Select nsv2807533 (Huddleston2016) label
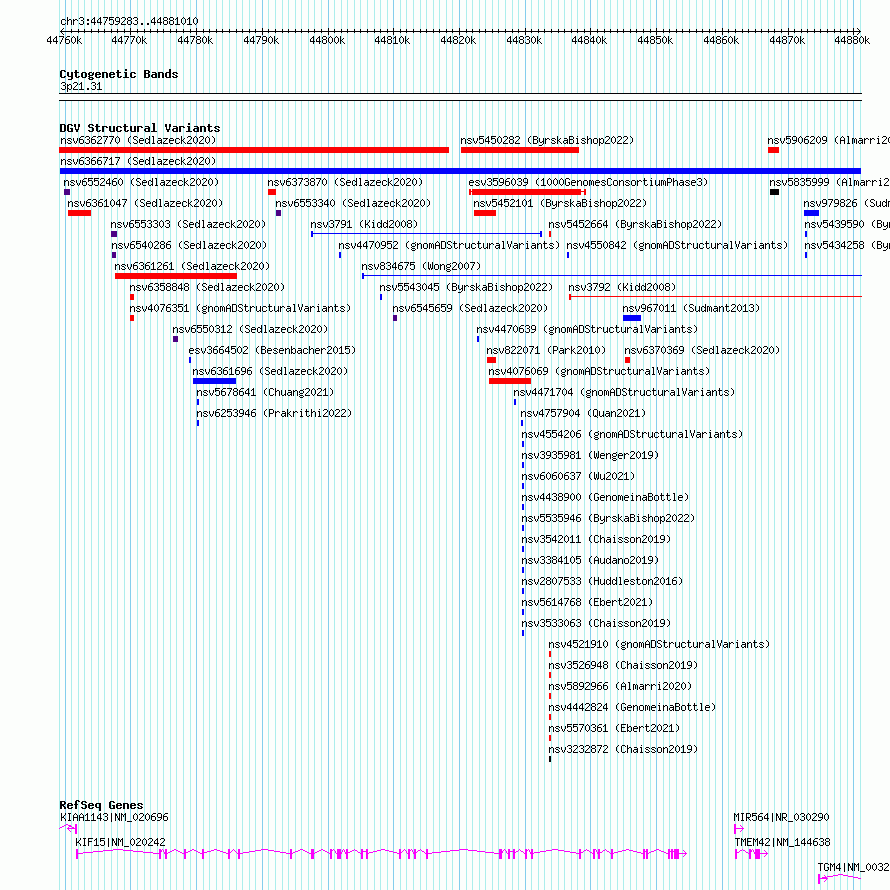Image resolution: width=890 pixels, height=890 pixels. (x=602, y=581)
